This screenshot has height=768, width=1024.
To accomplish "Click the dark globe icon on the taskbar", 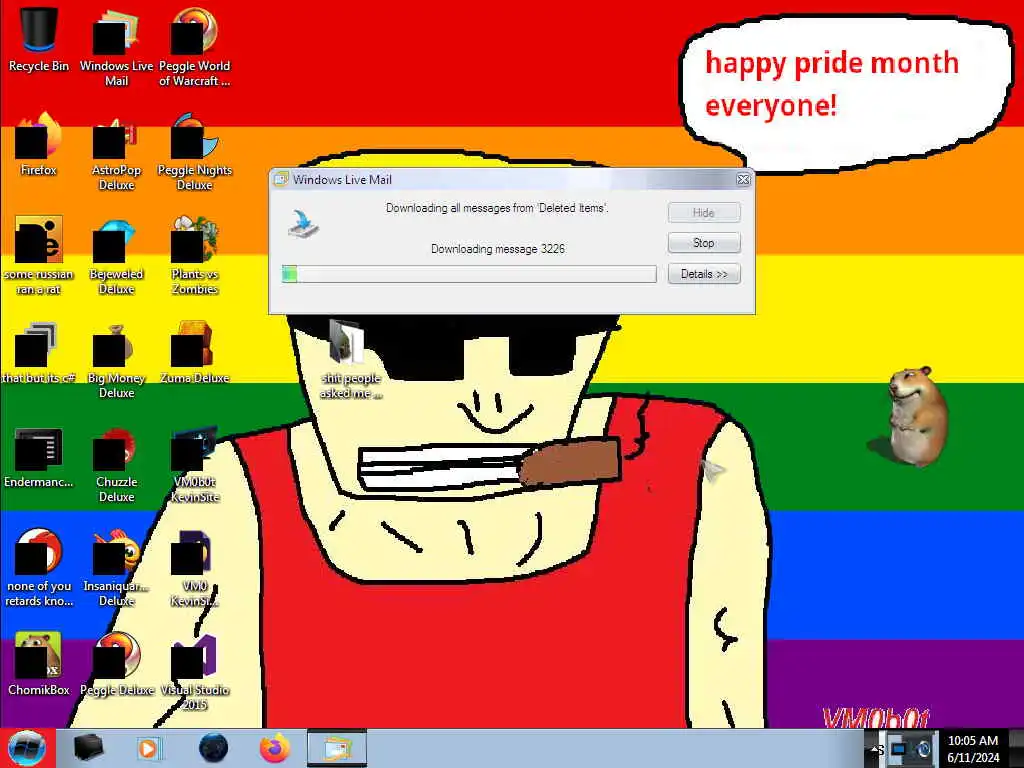I will (x=213, y=748).
